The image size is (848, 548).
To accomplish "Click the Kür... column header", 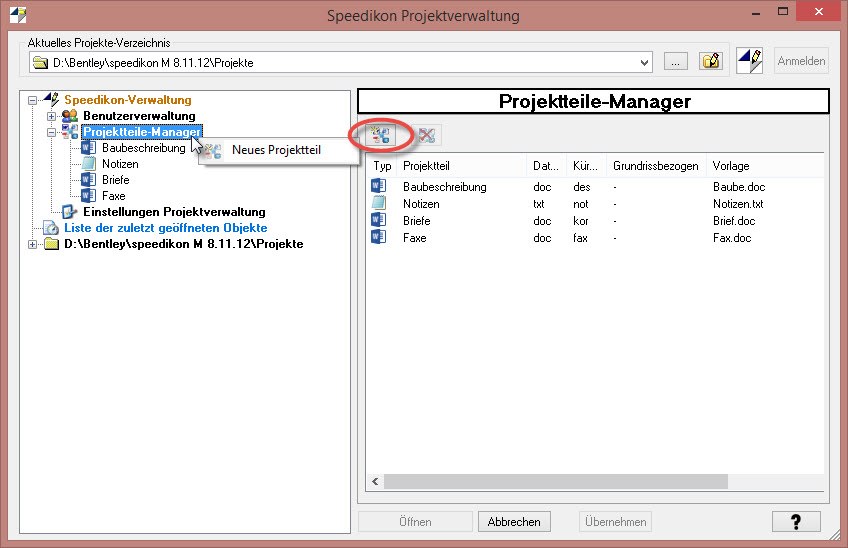I will (586, 166).
